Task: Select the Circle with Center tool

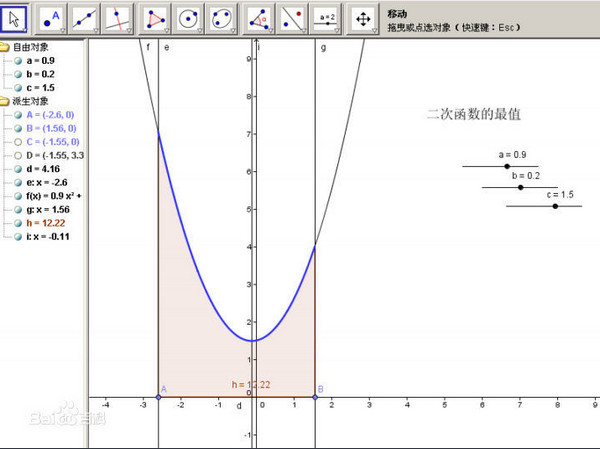Action: (x=188, y=18)
